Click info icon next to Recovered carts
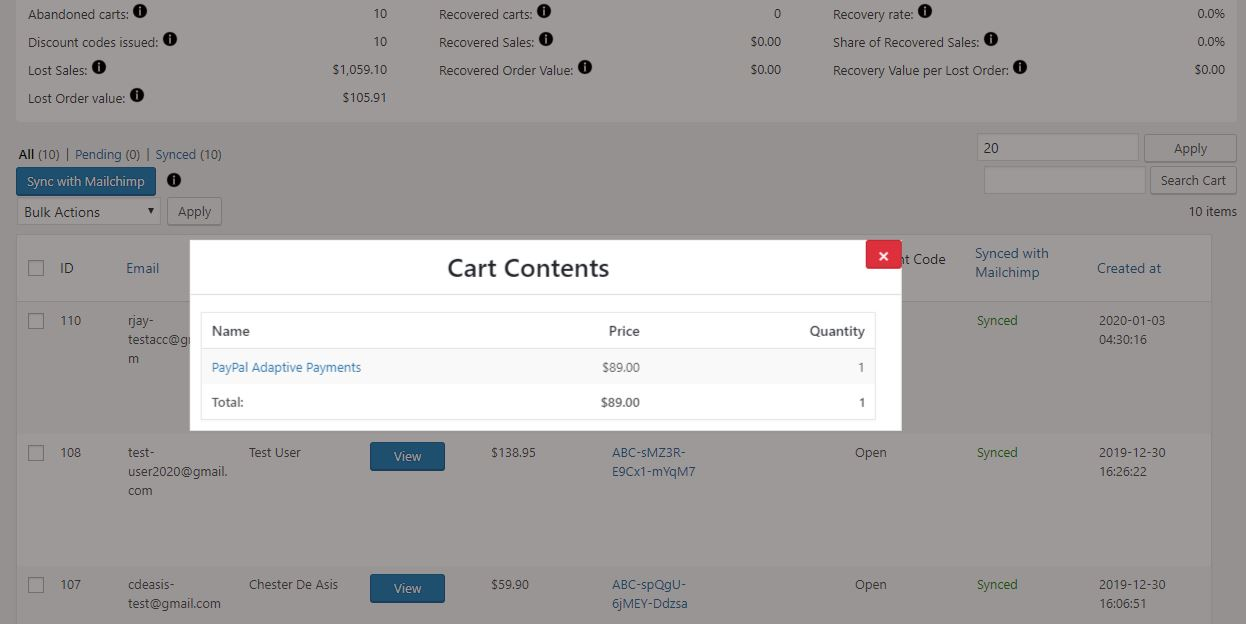Screen dimensions: 1246x624 (543, 12)
